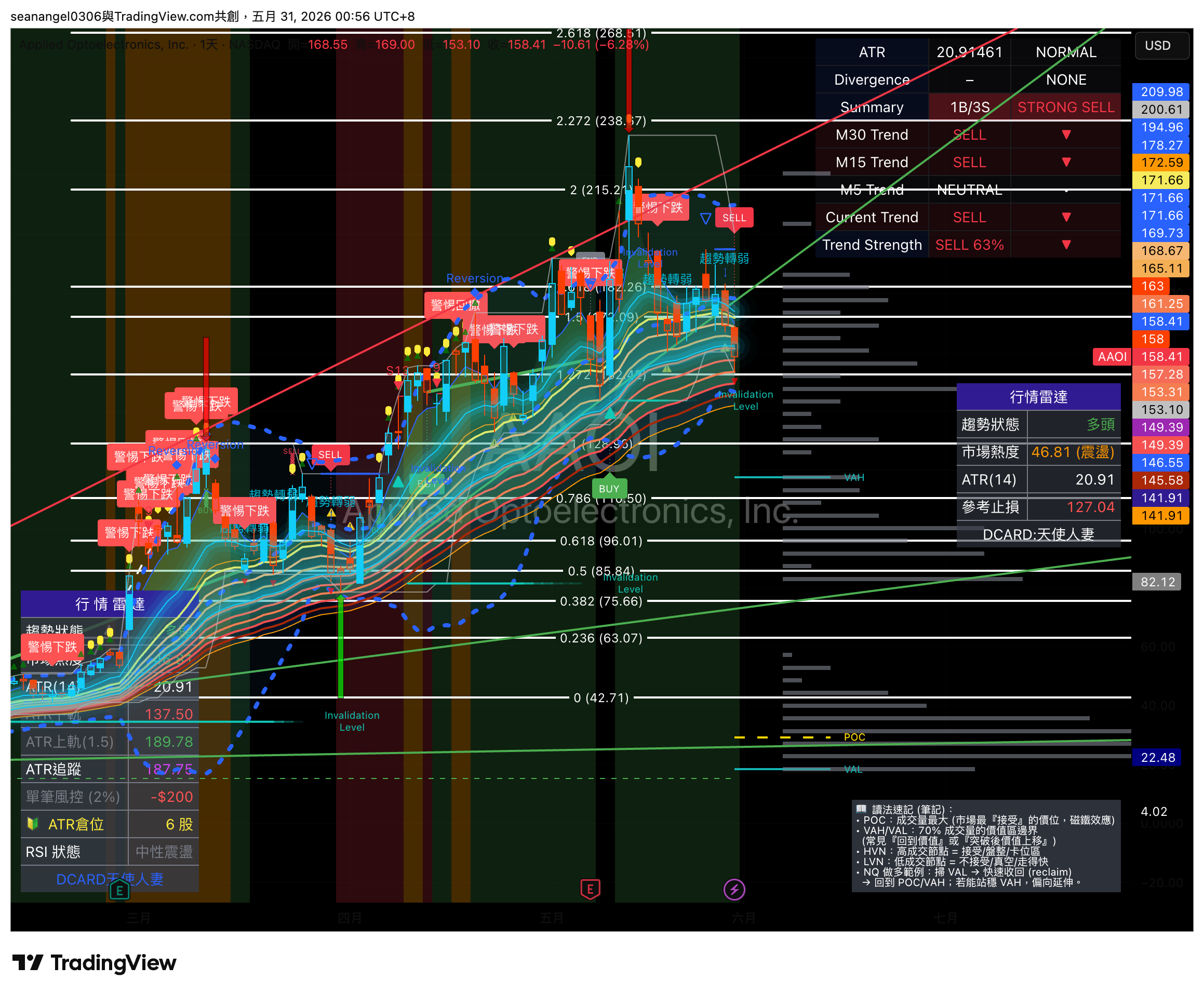The image size is (1204, 994).
Task: Click the ATR倉位 beginner-badge icon
Action: tap(33, 823)
